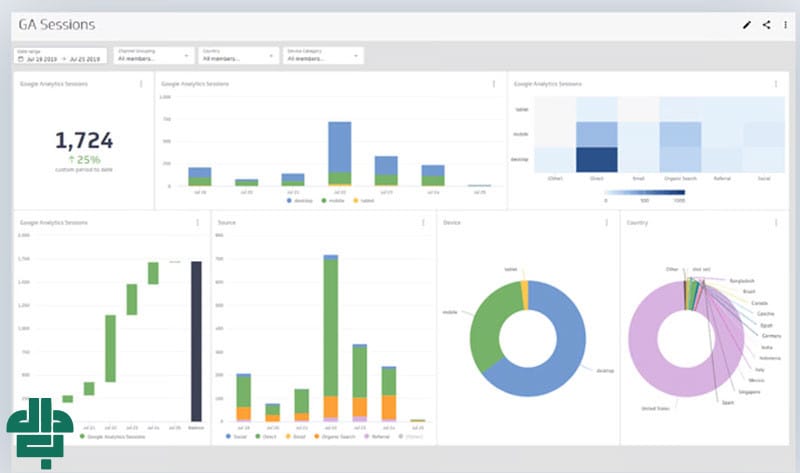Click the tallest bar in the top stacked chart

tap(339, 154)
